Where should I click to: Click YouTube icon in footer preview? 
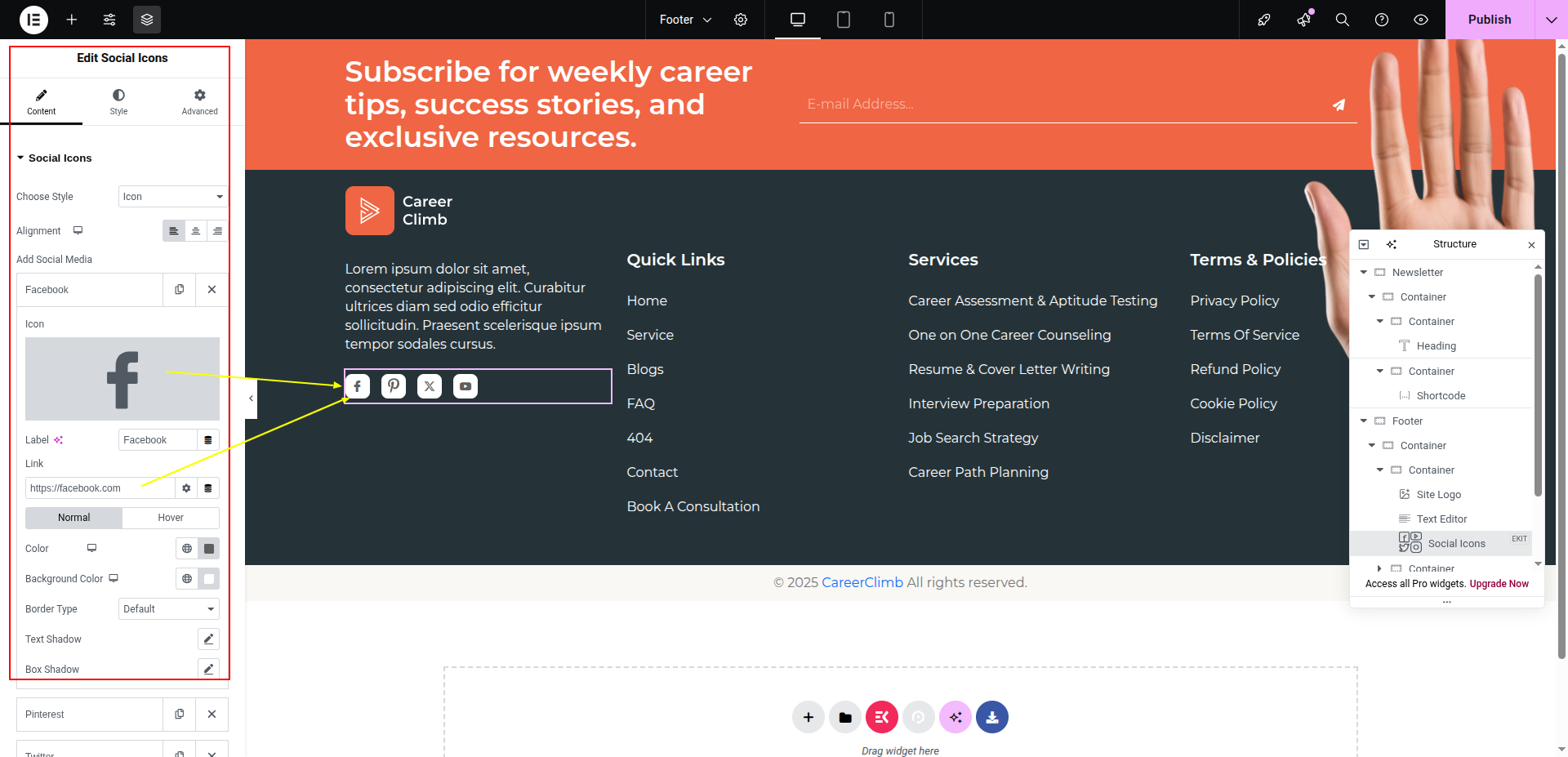[x=465, y=386]
